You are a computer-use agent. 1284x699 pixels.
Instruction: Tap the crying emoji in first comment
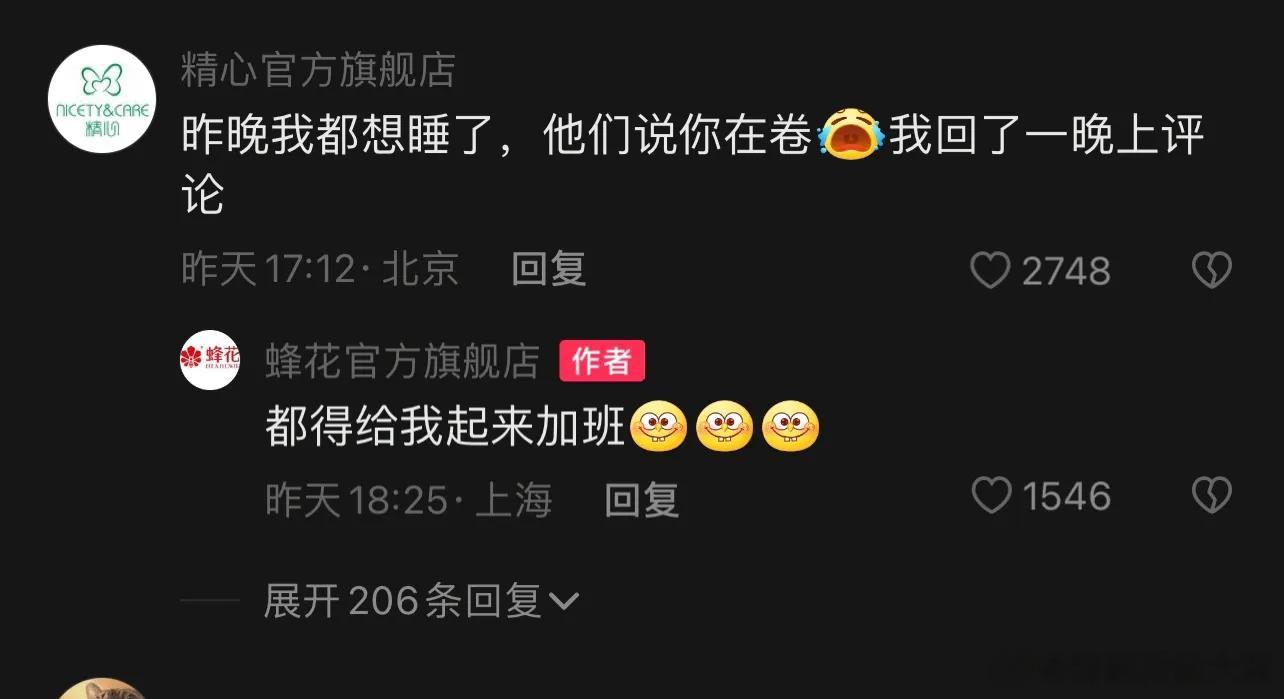850,137
